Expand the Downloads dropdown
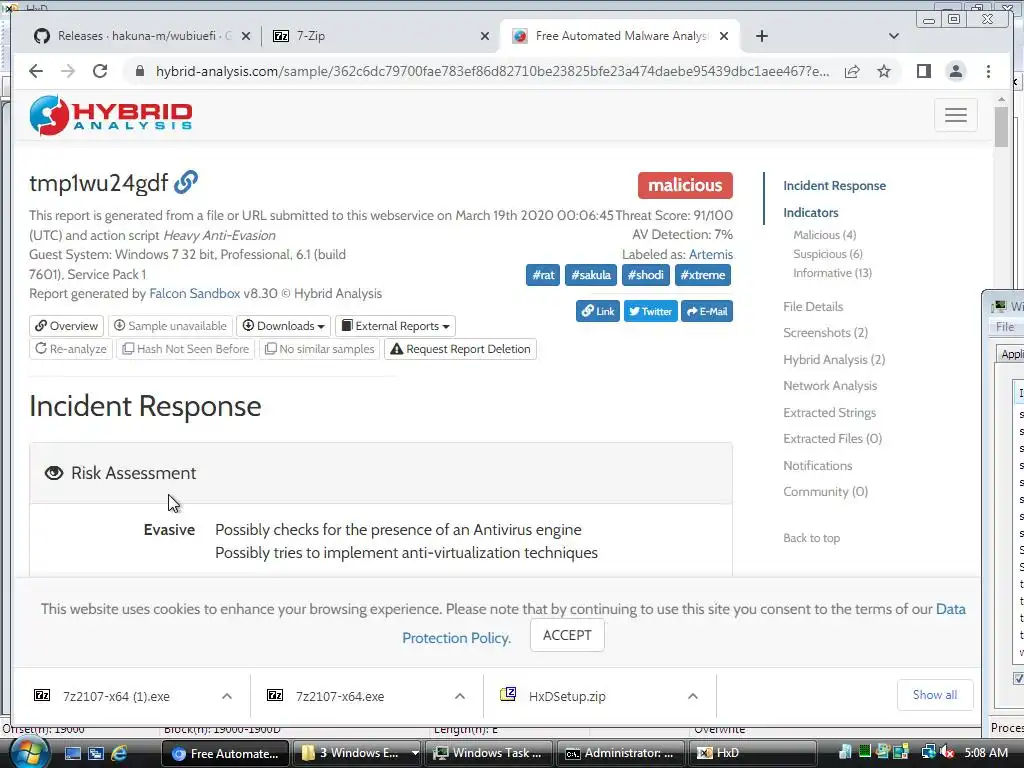1024x768 pixels. point(283,326)
